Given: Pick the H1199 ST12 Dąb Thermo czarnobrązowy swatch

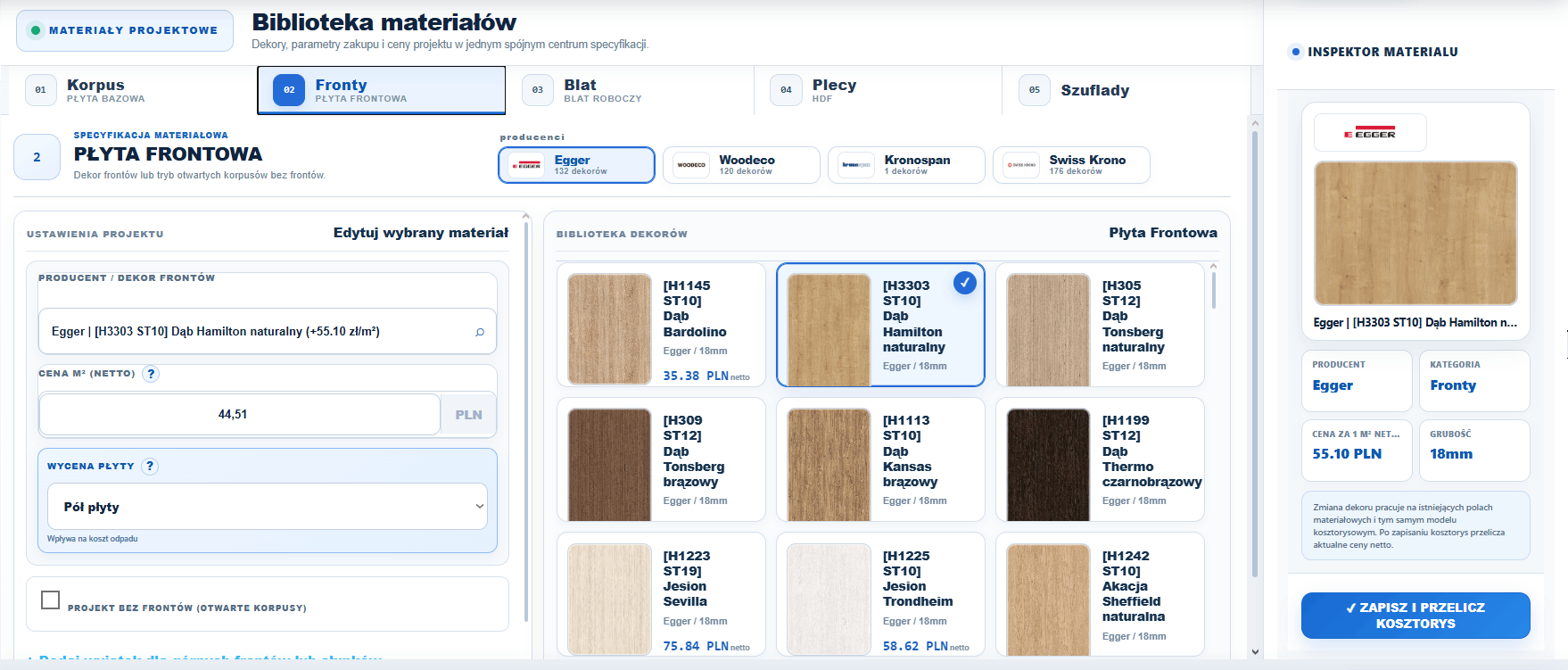Looking at the screenshot, I should point(1049,464).
